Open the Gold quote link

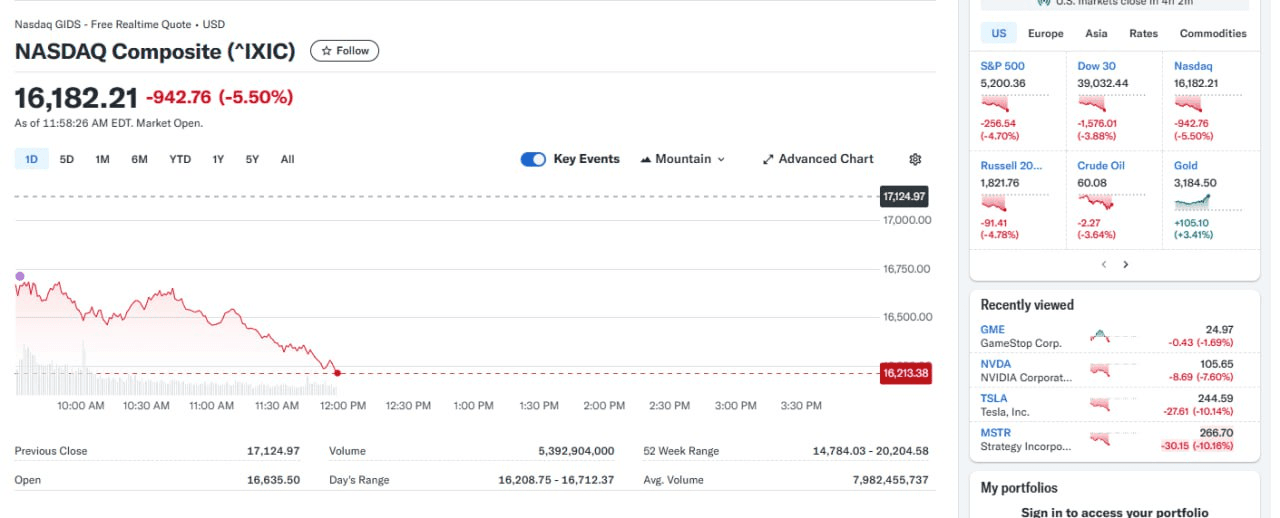[1186, 166]
